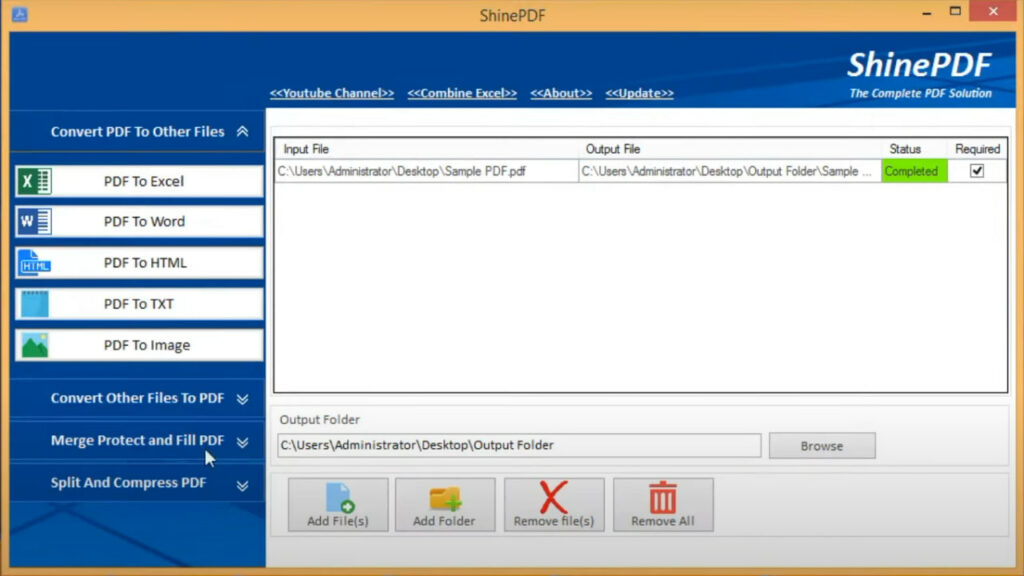Select the PDF To Excel converter
The image size is (1024, 576).
(x=139, y=182)
